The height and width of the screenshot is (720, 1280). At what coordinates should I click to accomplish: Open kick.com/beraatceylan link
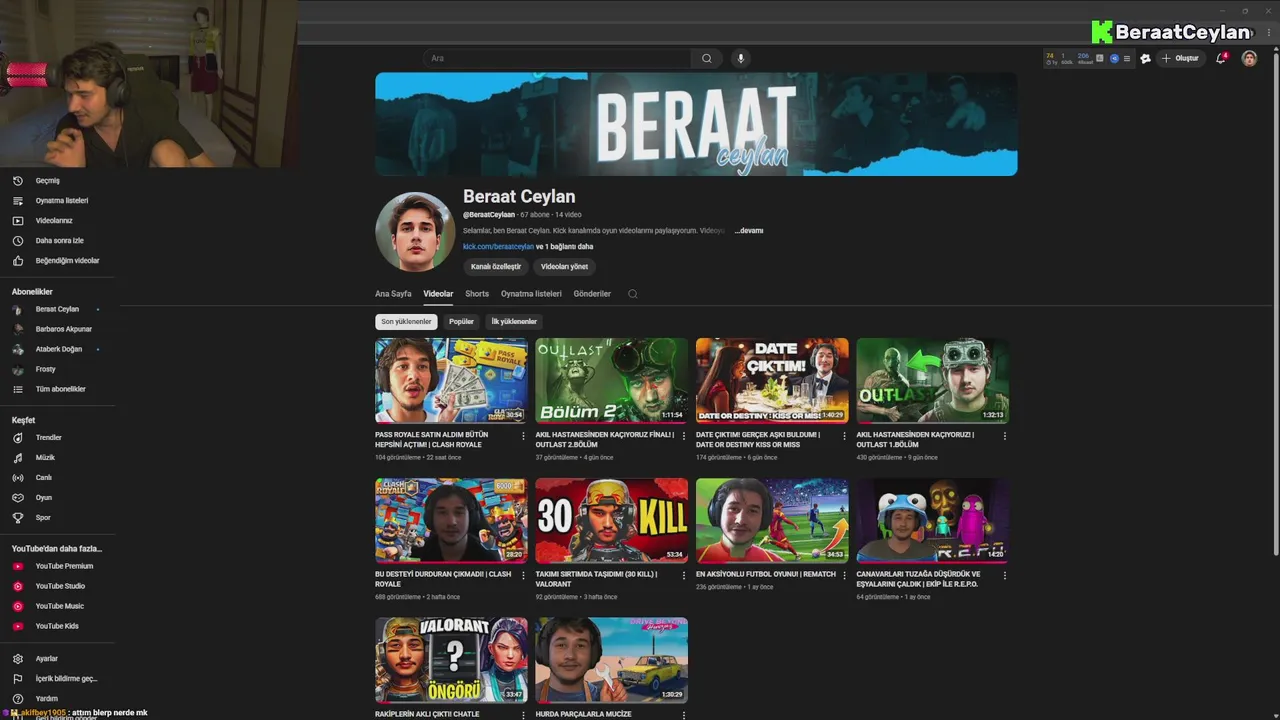tap(498, 247)
